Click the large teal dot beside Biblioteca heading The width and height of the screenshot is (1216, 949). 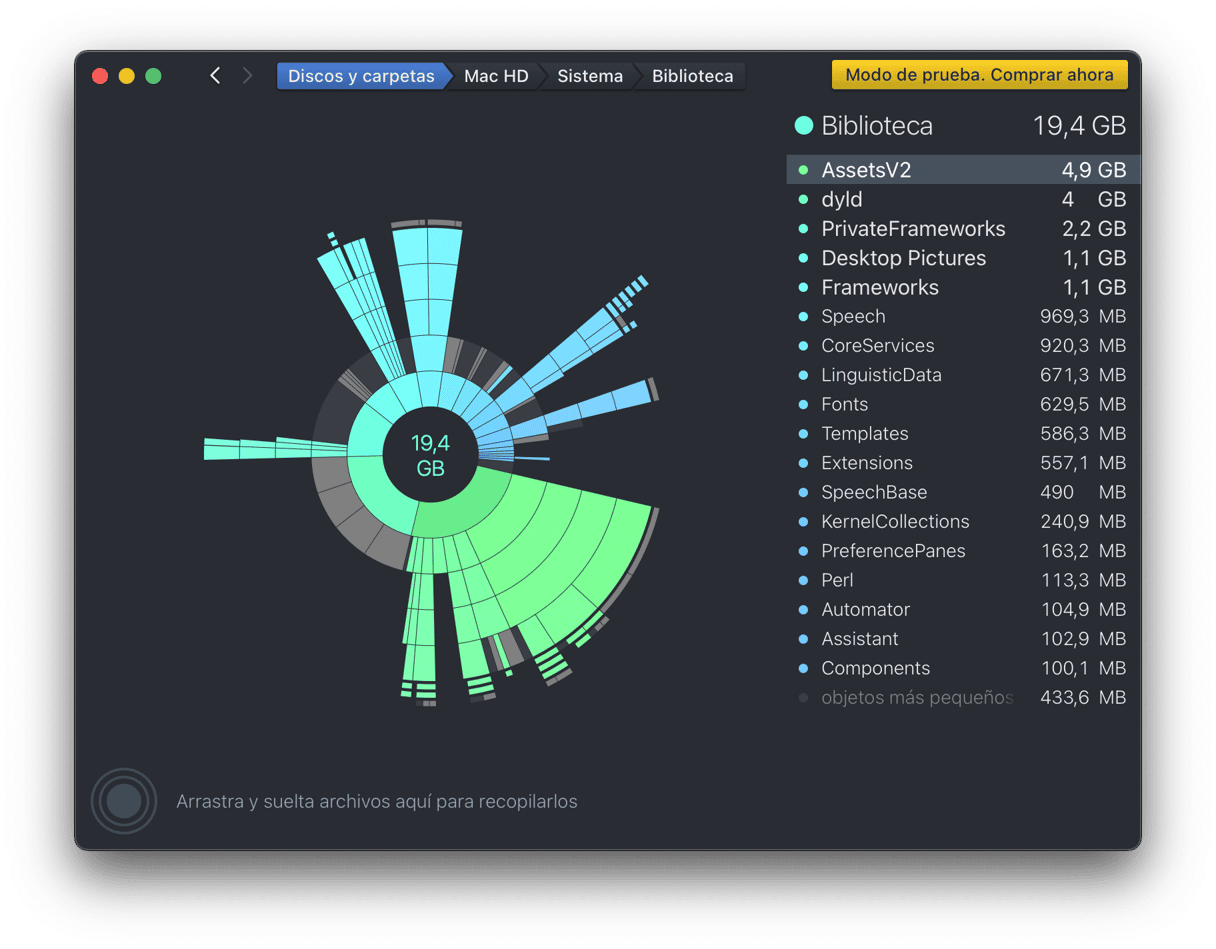[803, 126]
